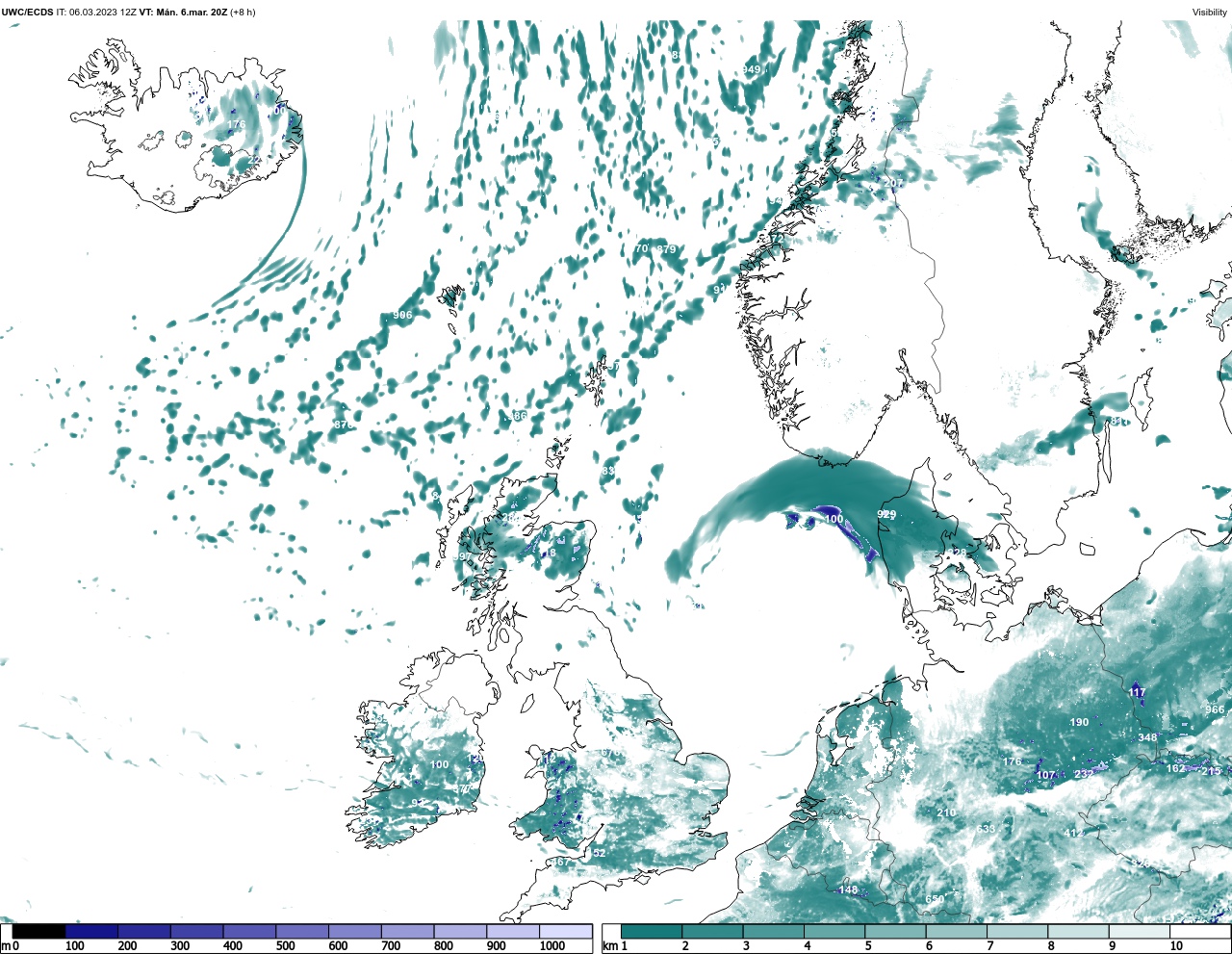Click the 'km' unit label on the legend
This screenshot has height=954, width=1232.
(x=610, y=946)
